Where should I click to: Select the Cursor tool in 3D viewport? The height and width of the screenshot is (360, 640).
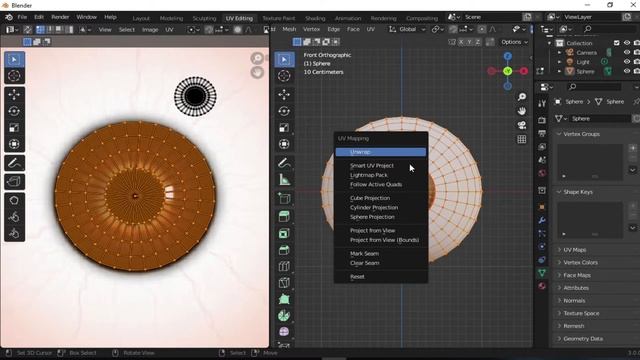[x=284, y=76]
